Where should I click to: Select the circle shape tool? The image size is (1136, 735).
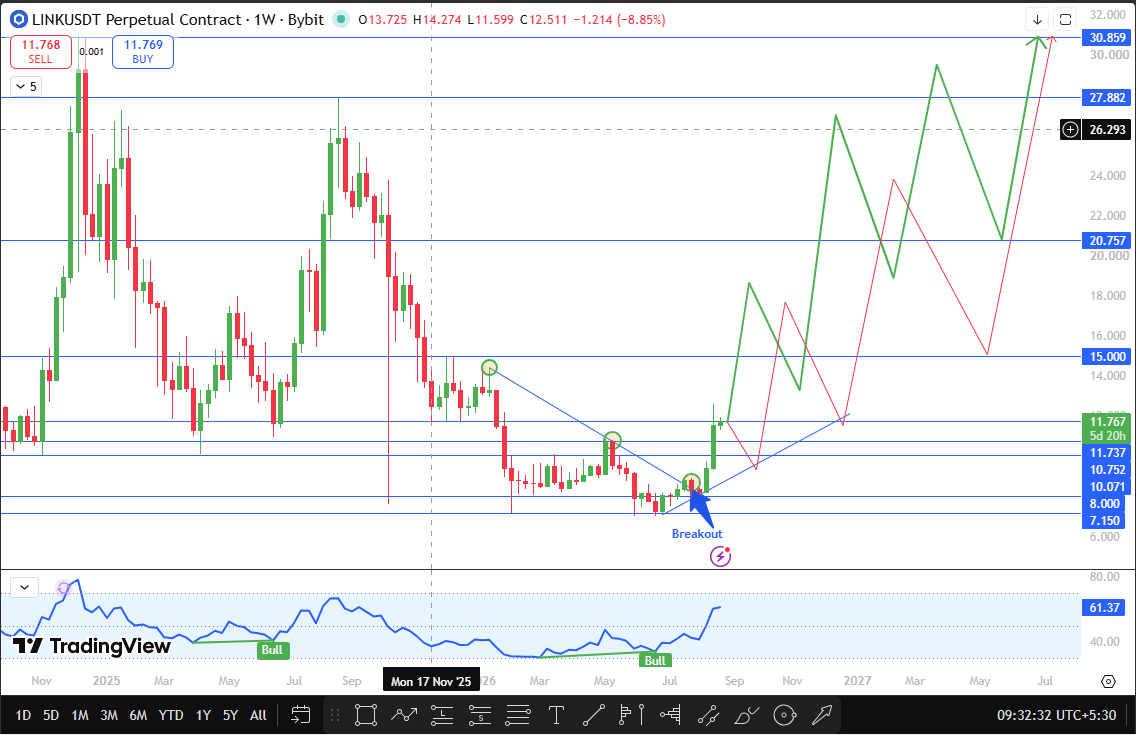point(785,715)
